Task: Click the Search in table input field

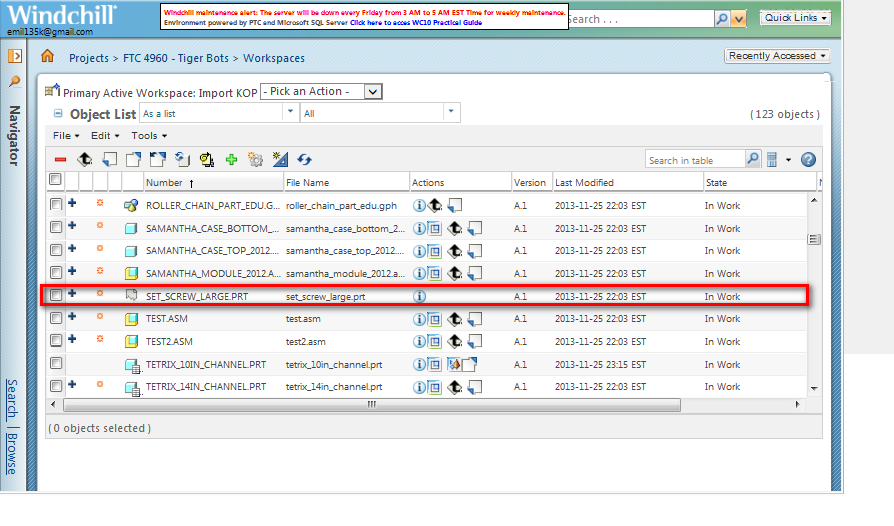Action: 695,160
